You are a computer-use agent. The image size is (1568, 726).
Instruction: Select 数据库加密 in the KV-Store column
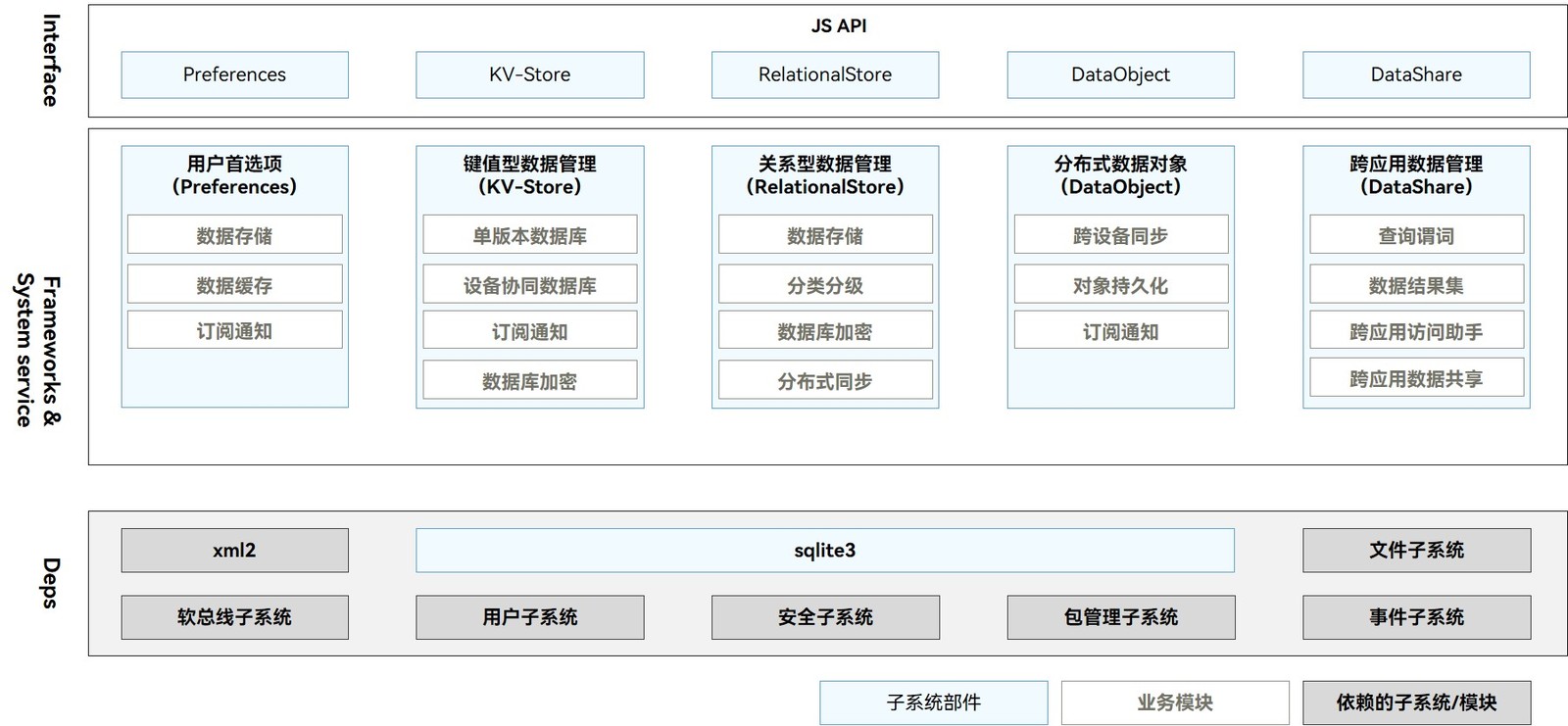click(529, 380)
